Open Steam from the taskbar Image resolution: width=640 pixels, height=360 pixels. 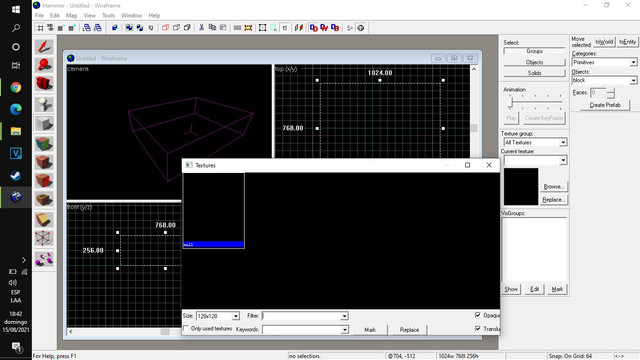(16, 176)
